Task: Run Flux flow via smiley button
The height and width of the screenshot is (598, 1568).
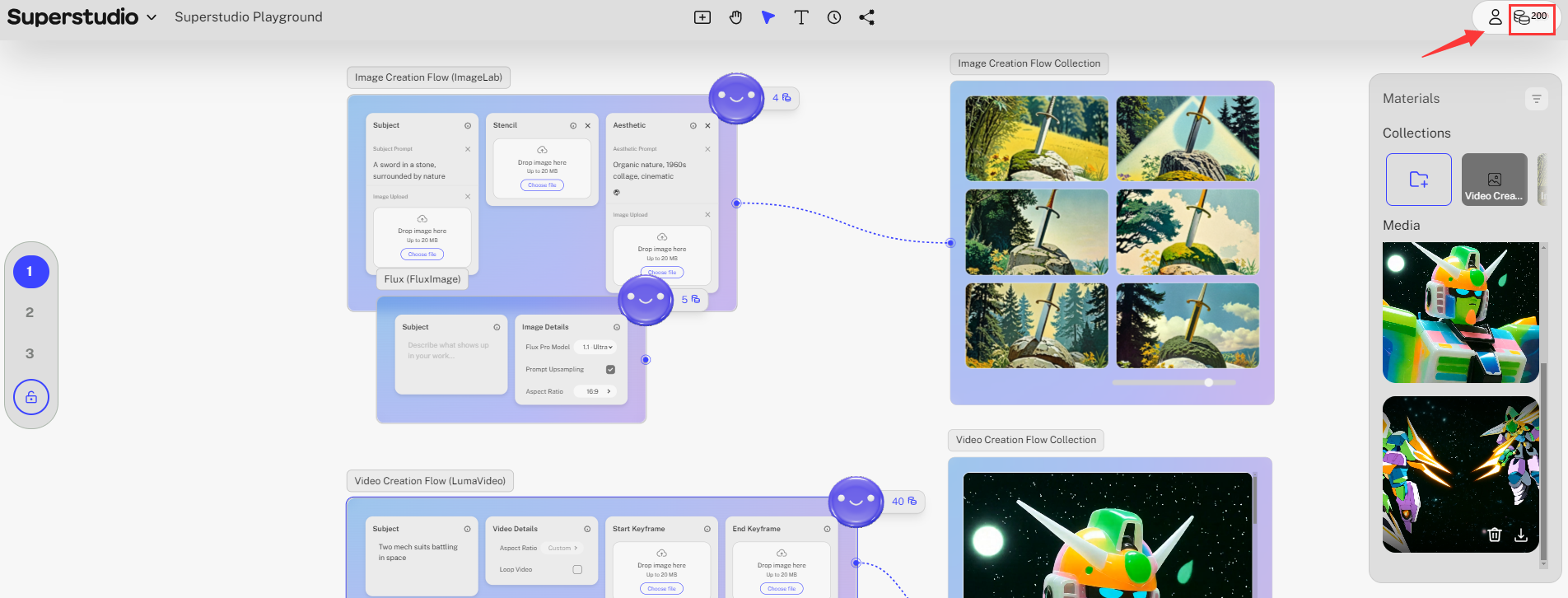Action: (646, 300)
